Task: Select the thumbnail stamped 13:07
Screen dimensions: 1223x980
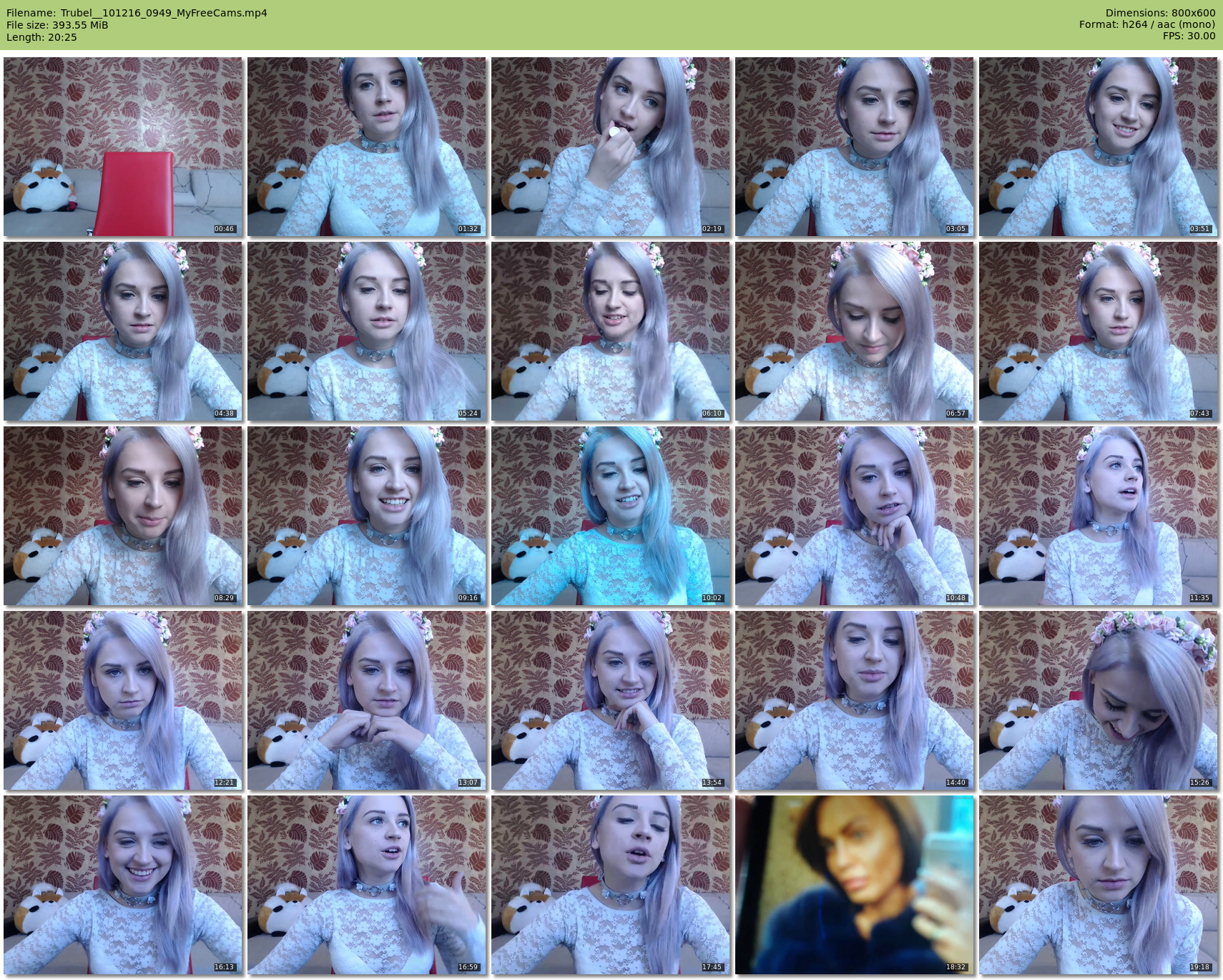Action: [x=367, y=700]
